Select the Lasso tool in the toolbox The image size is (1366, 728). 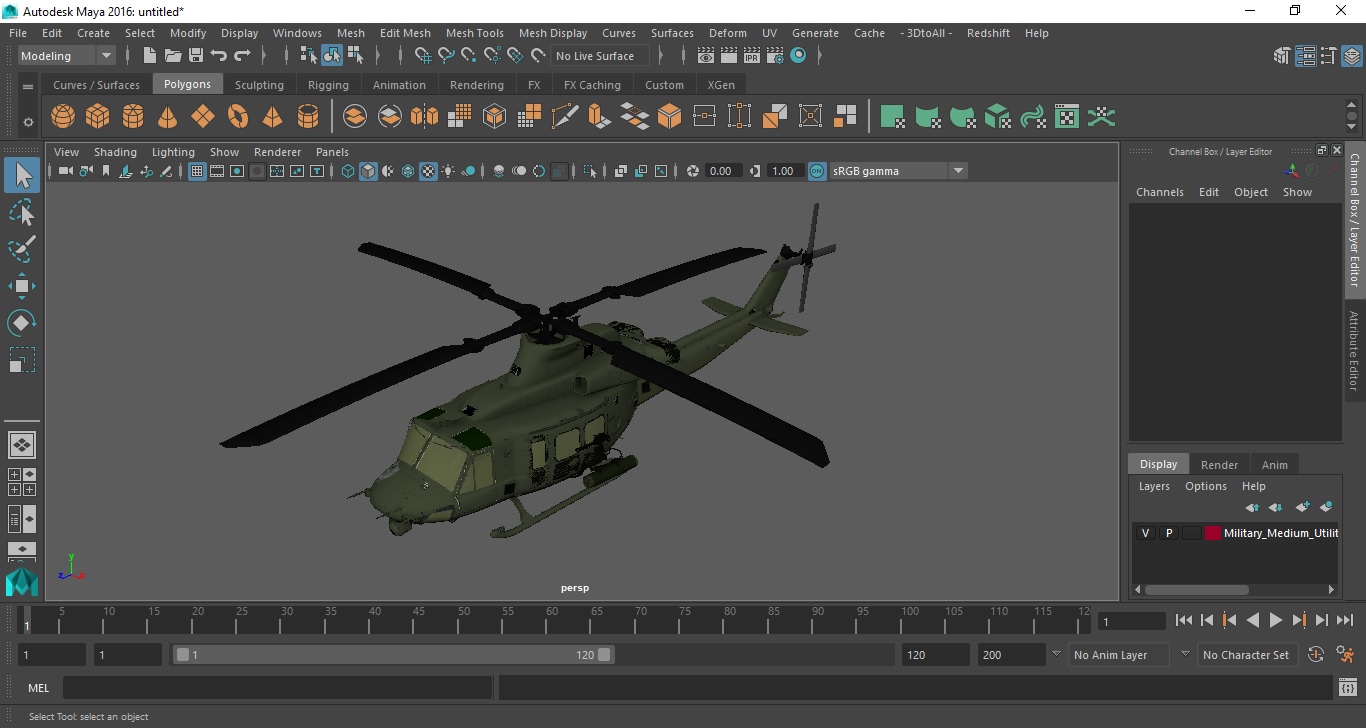[x=22, y=212]
